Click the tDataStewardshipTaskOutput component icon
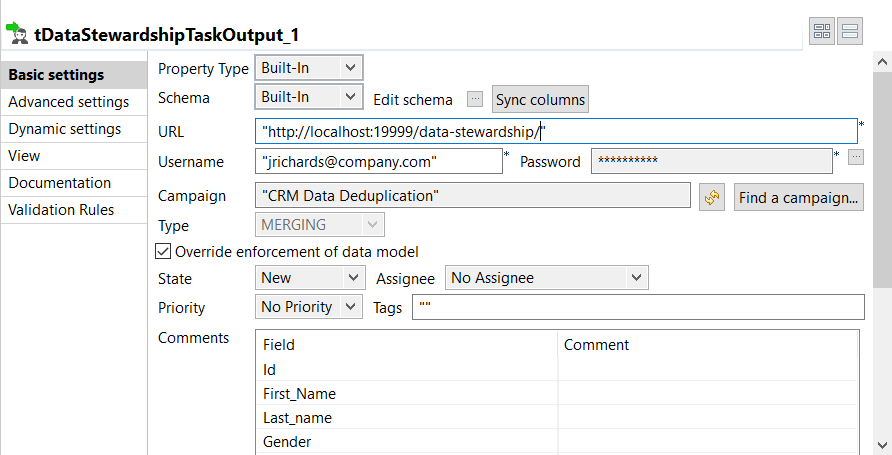The image size is (892, 455). click(x=16, y=33)
